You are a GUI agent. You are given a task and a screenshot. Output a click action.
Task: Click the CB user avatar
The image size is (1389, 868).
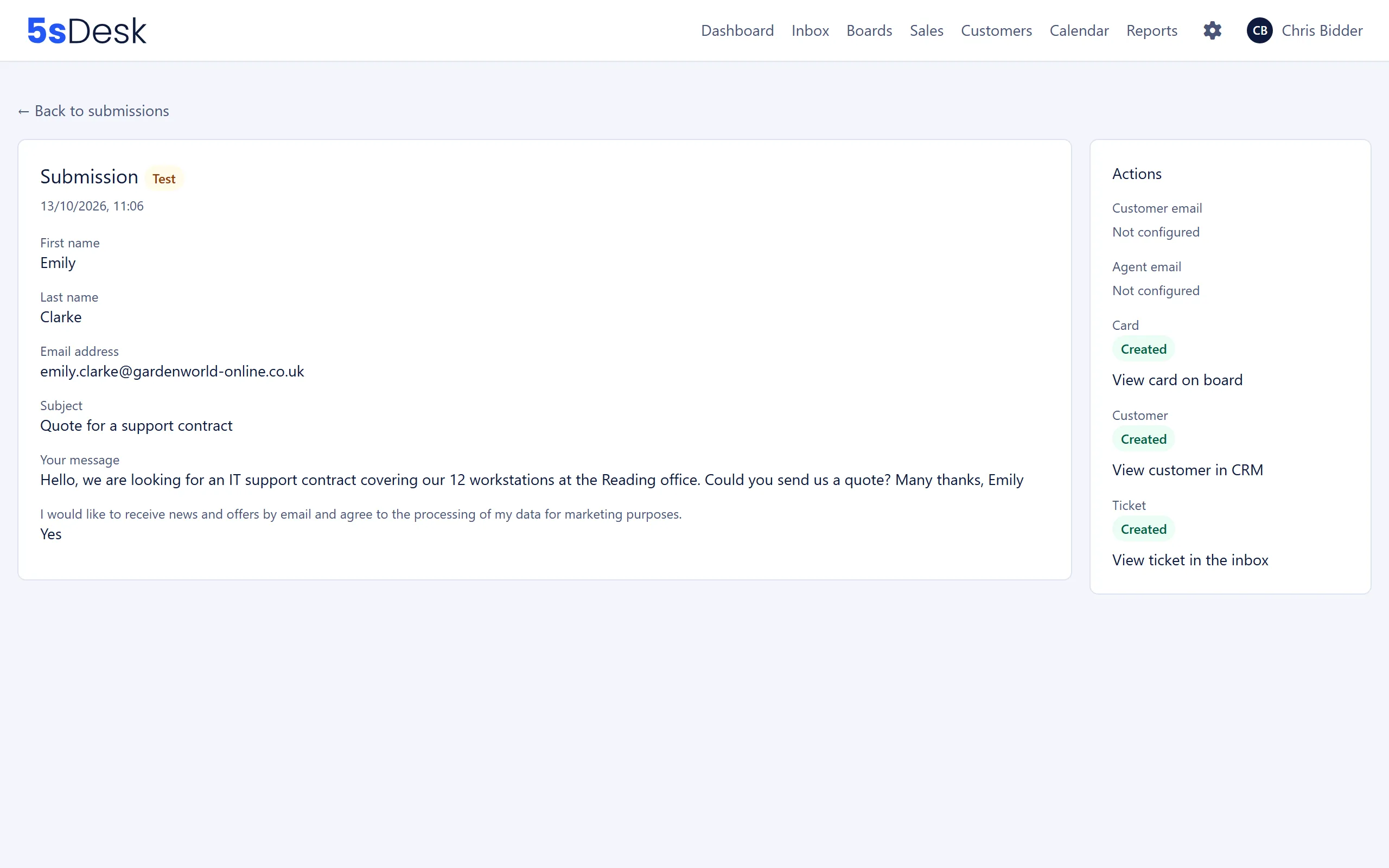click(1259, 30)
